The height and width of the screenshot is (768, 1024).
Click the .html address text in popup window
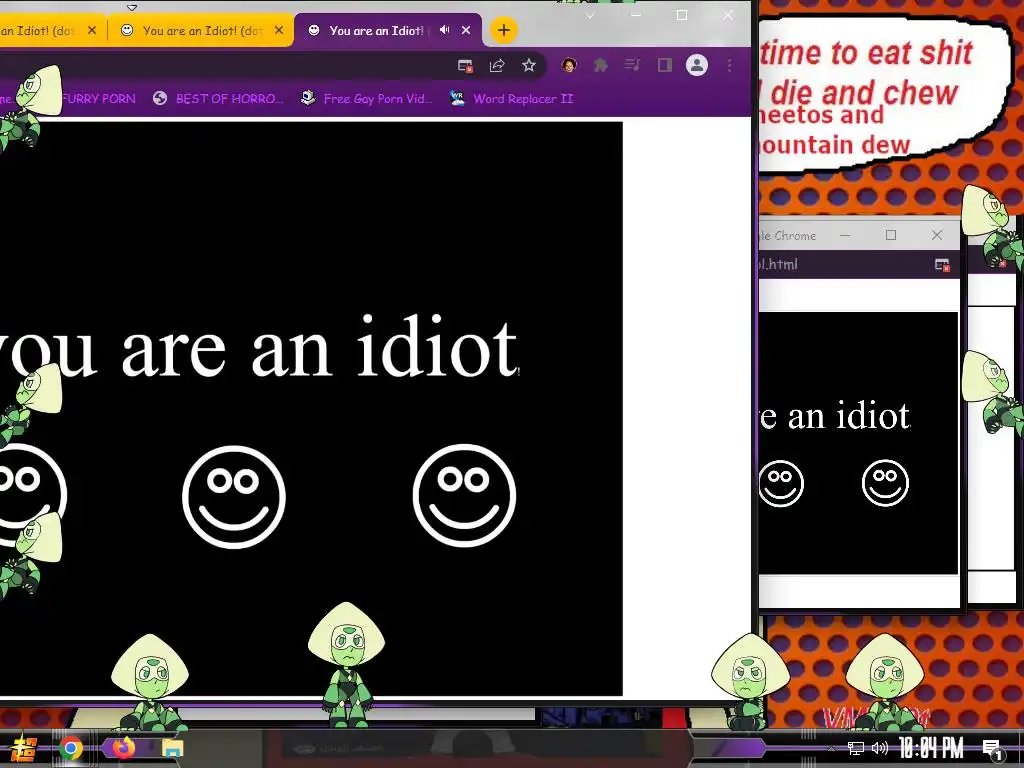click(778, 264)
